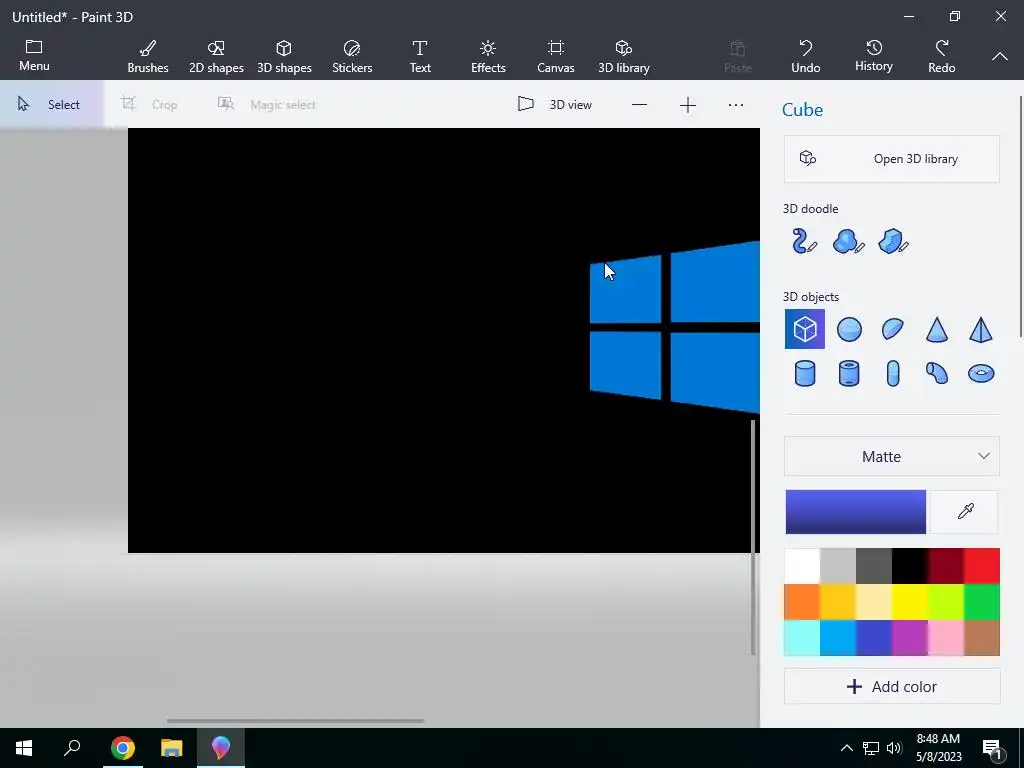Open the Stickers tab
The image size is (1024, 768).
coord(352,56)
